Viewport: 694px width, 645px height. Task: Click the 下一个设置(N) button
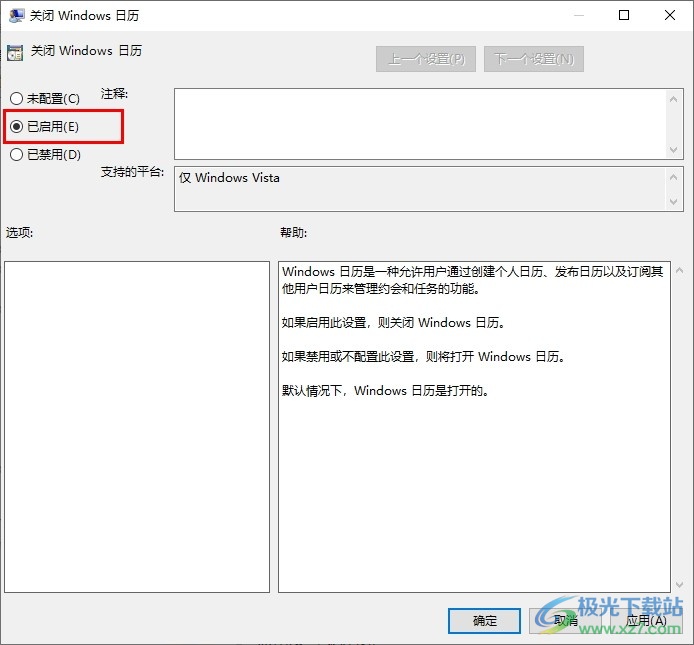(534, 59)
